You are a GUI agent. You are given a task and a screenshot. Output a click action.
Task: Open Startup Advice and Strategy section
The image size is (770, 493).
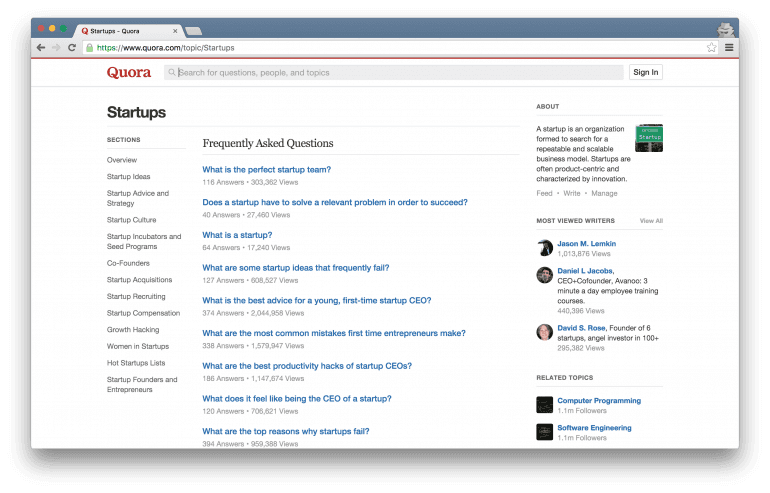(138, 198)
